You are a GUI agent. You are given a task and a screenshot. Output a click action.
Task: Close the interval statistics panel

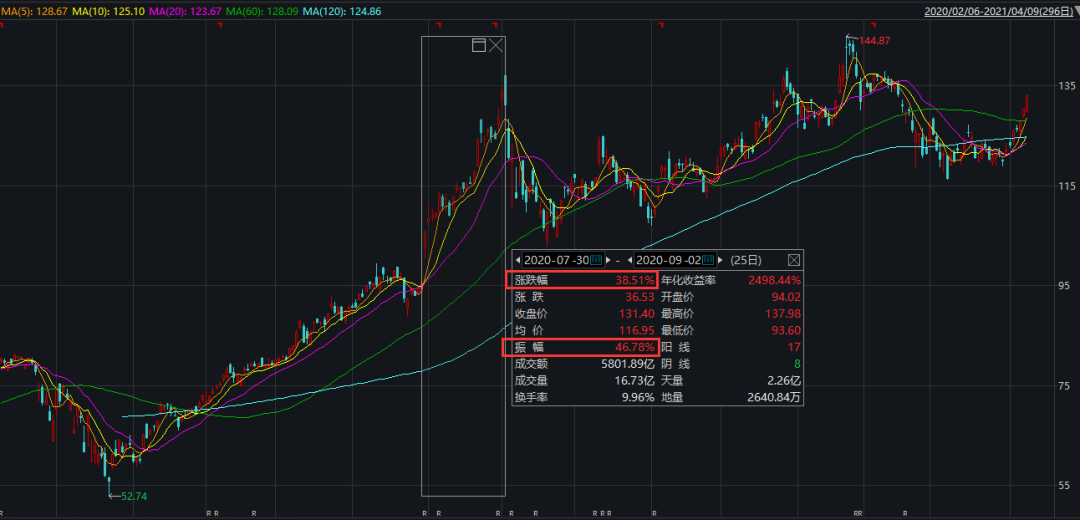point(794,260)
